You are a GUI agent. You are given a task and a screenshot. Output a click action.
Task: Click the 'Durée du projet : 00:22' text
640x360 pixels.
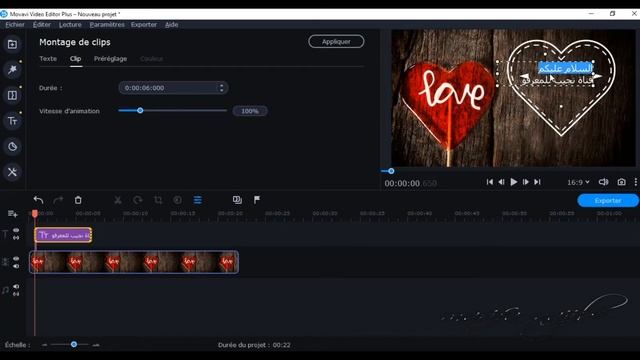click(x=254, y=345)
